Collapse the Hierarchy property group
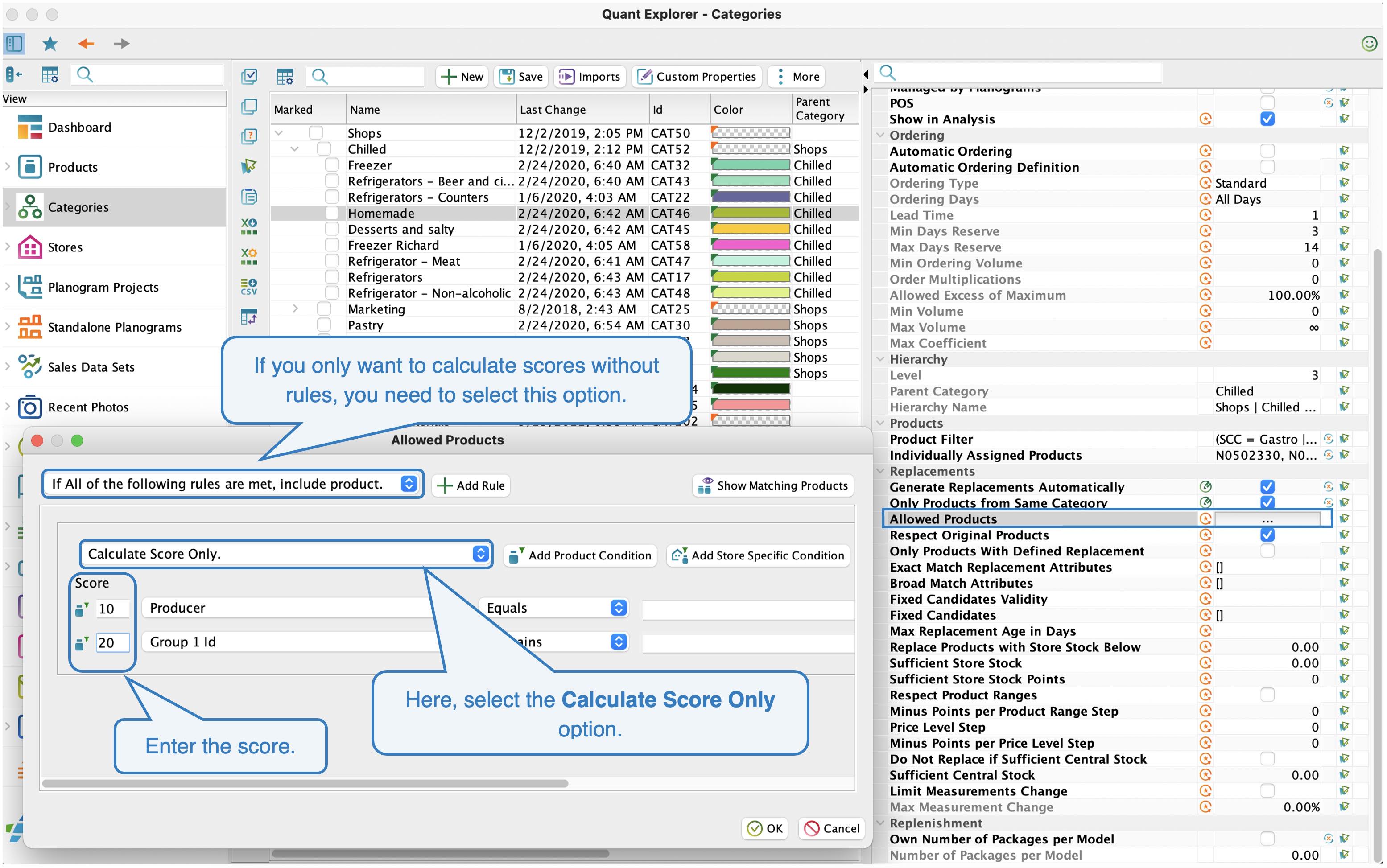Screen dimensions: 1387x868 pyautogui.click(x=880, y=359)
